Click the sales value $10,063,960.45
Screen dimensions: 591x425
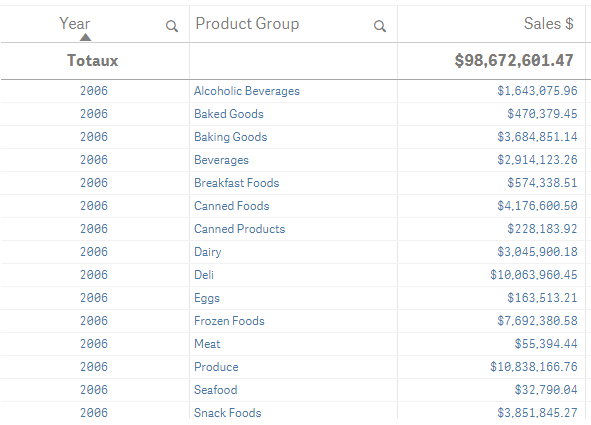point(534,275)
